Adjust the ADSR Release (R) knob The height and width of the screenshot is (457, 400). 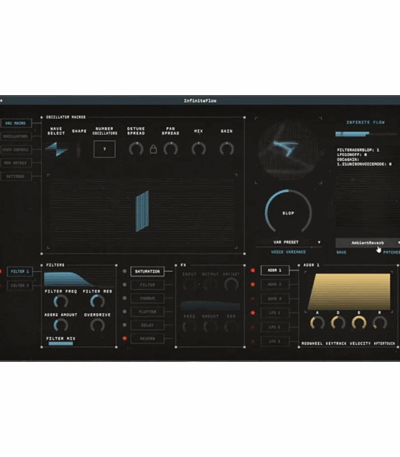(380, 323)
